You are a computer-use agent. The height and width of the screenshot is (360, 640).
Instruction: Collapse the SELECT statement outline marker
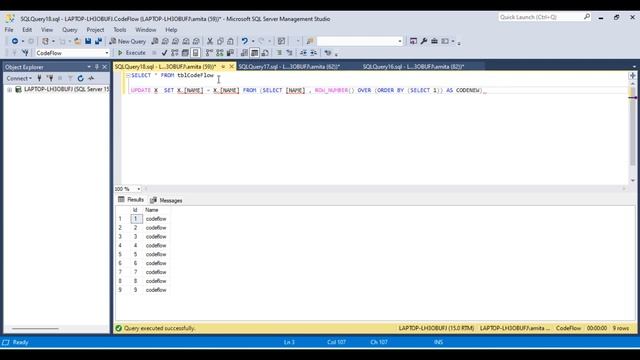point(128,76)
